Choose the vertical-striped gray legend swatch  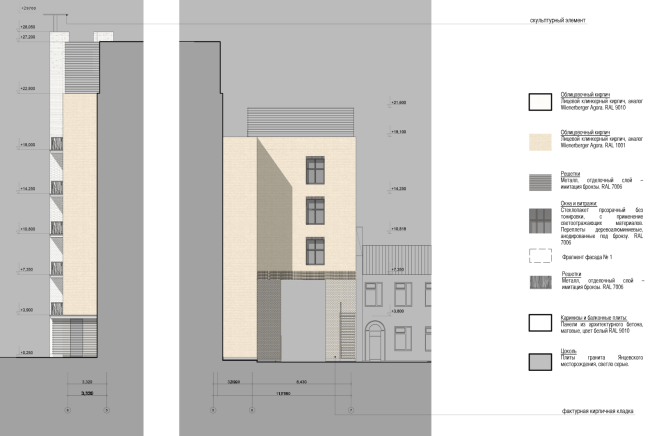click(x=540, y=283)
